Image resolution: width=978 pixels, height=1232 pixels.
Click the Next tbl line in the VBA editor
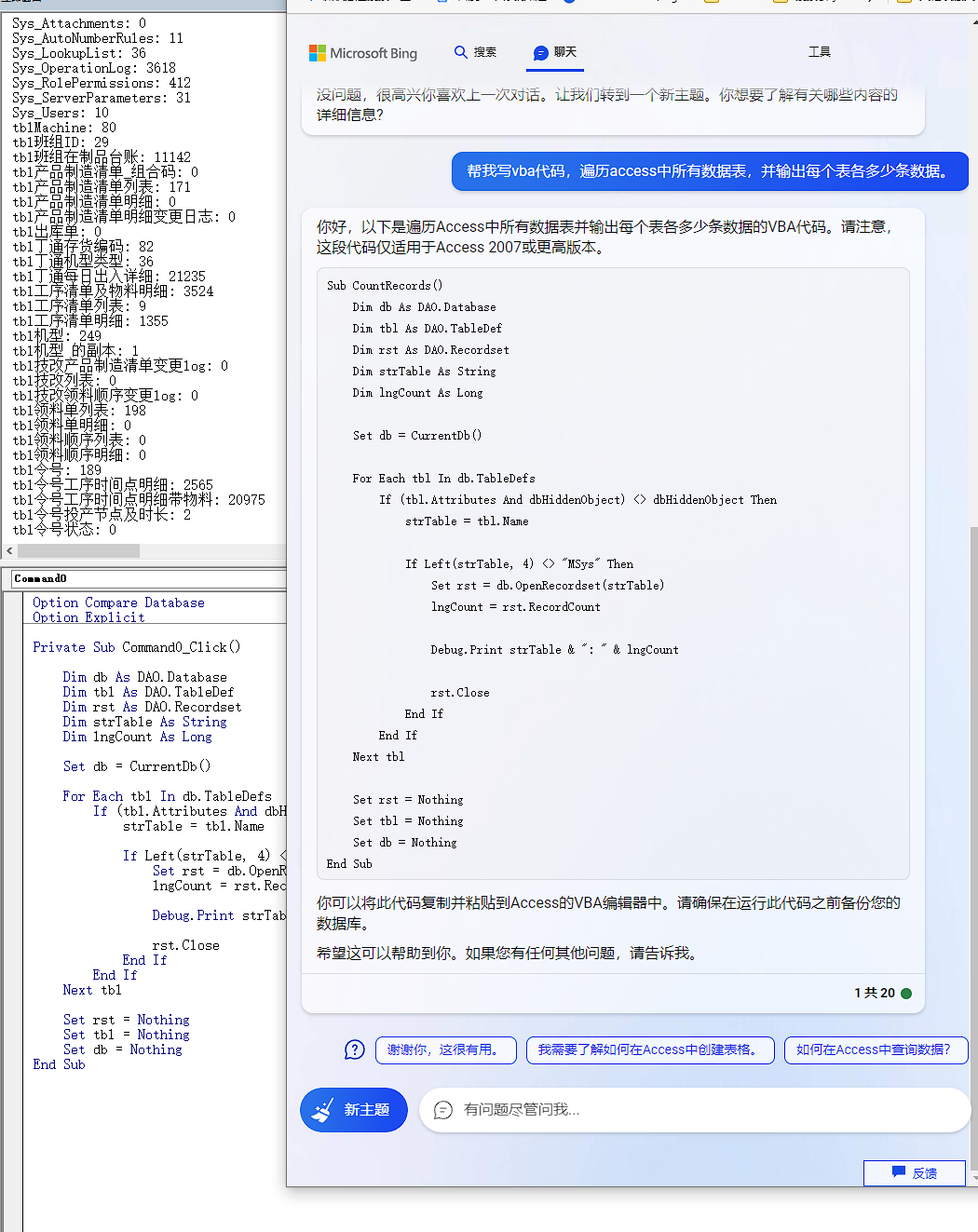pyautogui.click(x=92, y=990)
